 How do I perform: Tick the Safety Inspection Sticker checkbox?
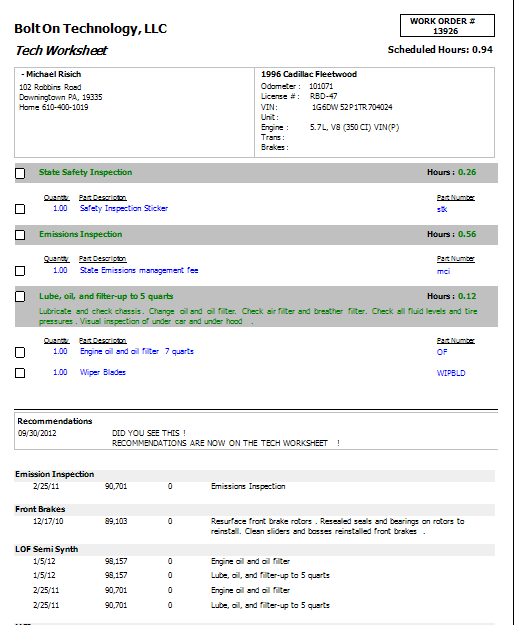pos(20,209)
